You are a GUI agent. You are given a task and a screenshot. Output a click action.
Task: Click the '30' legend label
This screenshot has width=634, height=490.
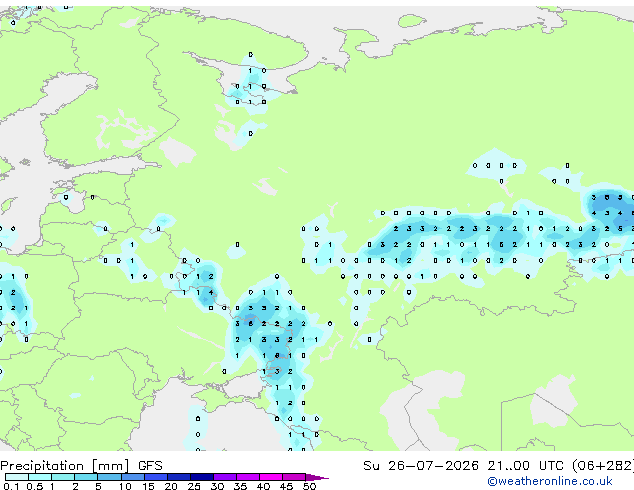click(x=217, y=486)
